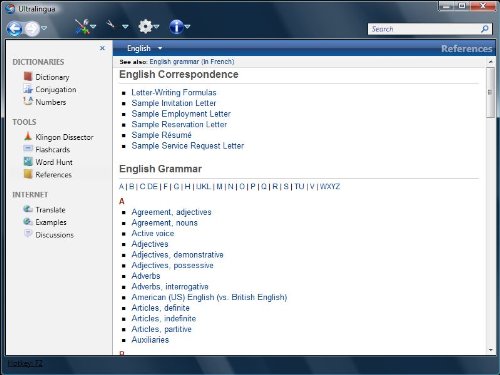Open Adjectives, possessive topic

coord(172,265)
